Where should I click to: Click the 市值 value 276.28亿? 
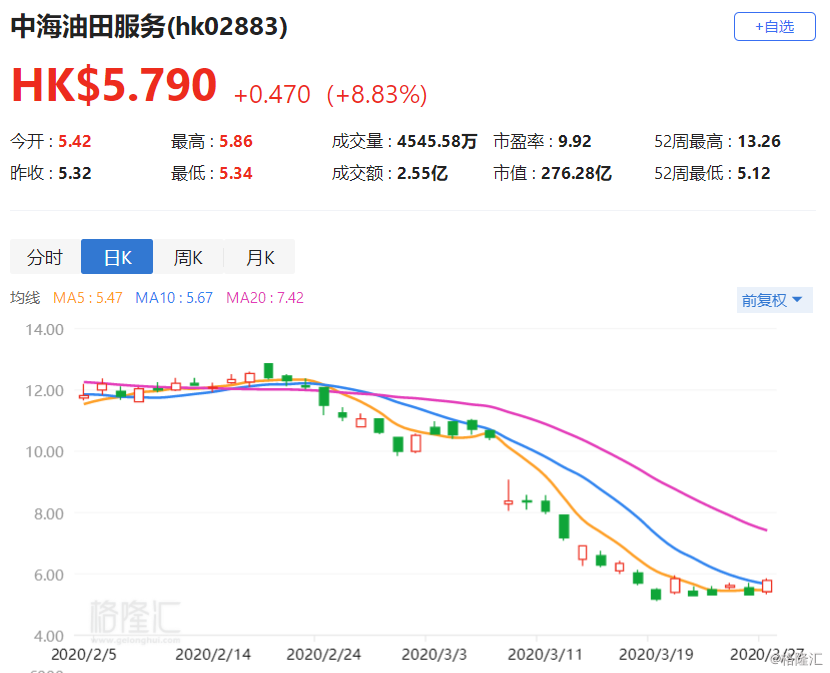click(x=576, y=173)
